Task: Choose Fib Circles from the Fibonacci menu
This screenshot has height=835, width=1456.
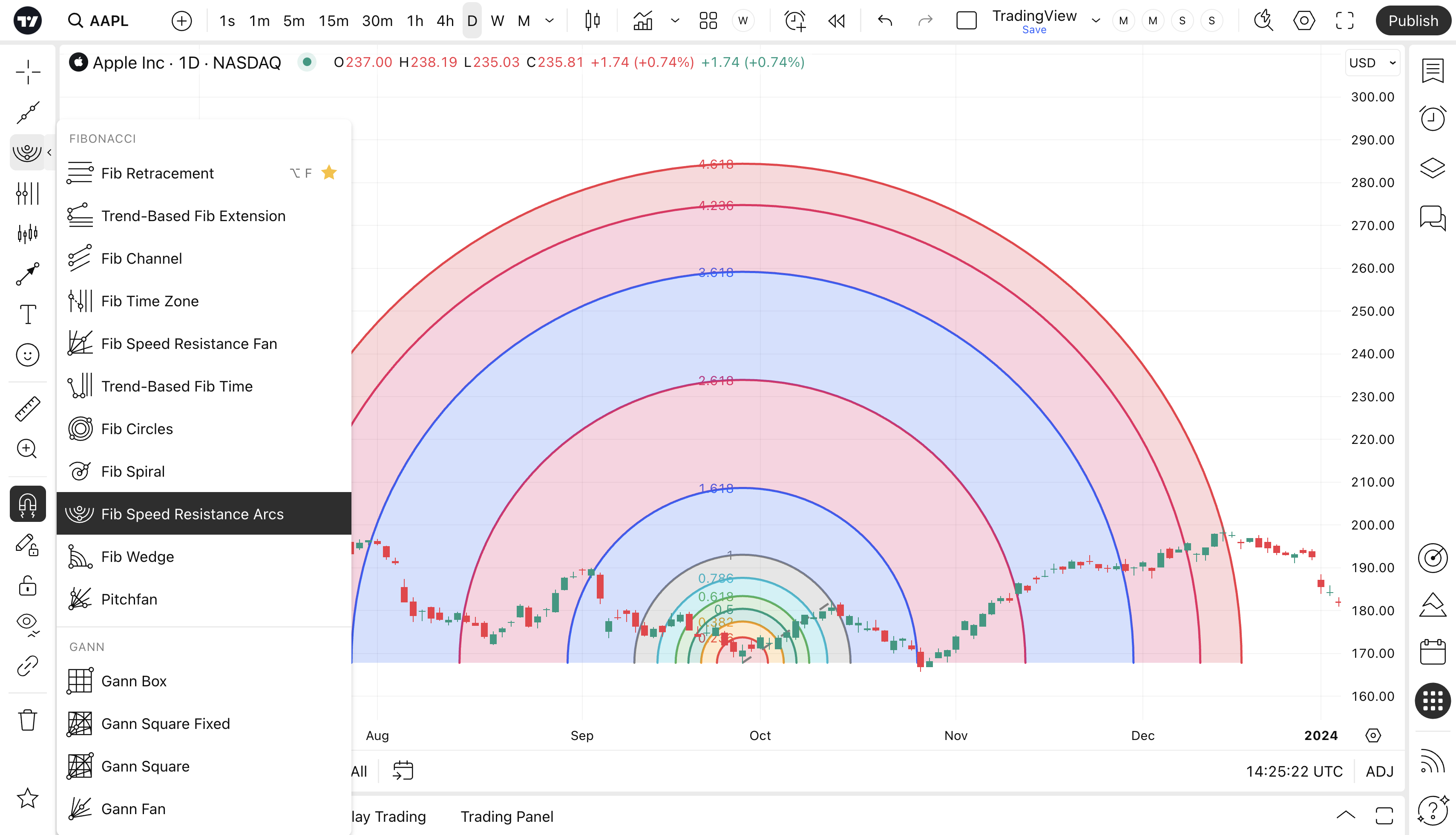Action: (137, 429)
